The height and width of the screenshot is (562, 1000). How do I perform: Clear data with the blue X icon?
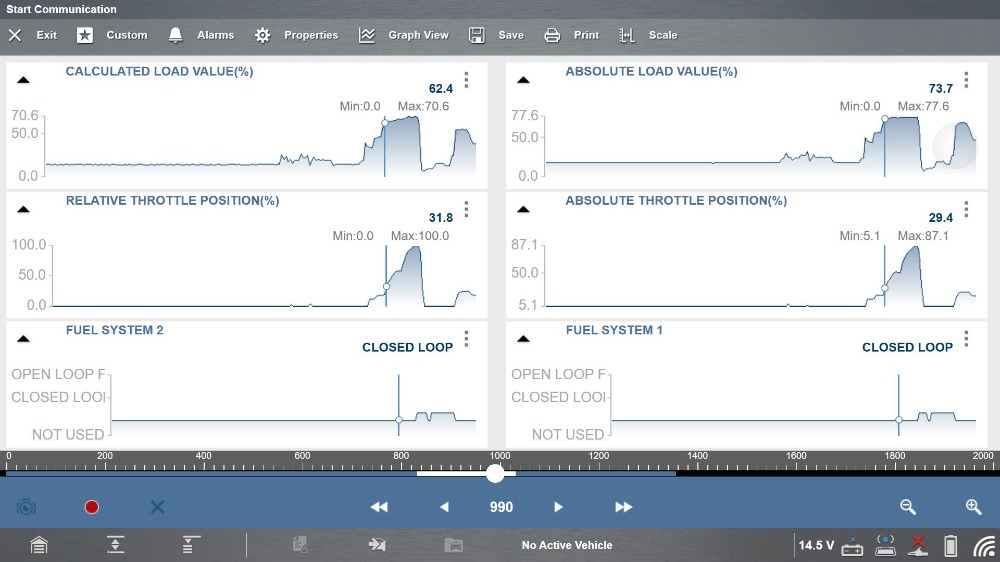[157, 507]
